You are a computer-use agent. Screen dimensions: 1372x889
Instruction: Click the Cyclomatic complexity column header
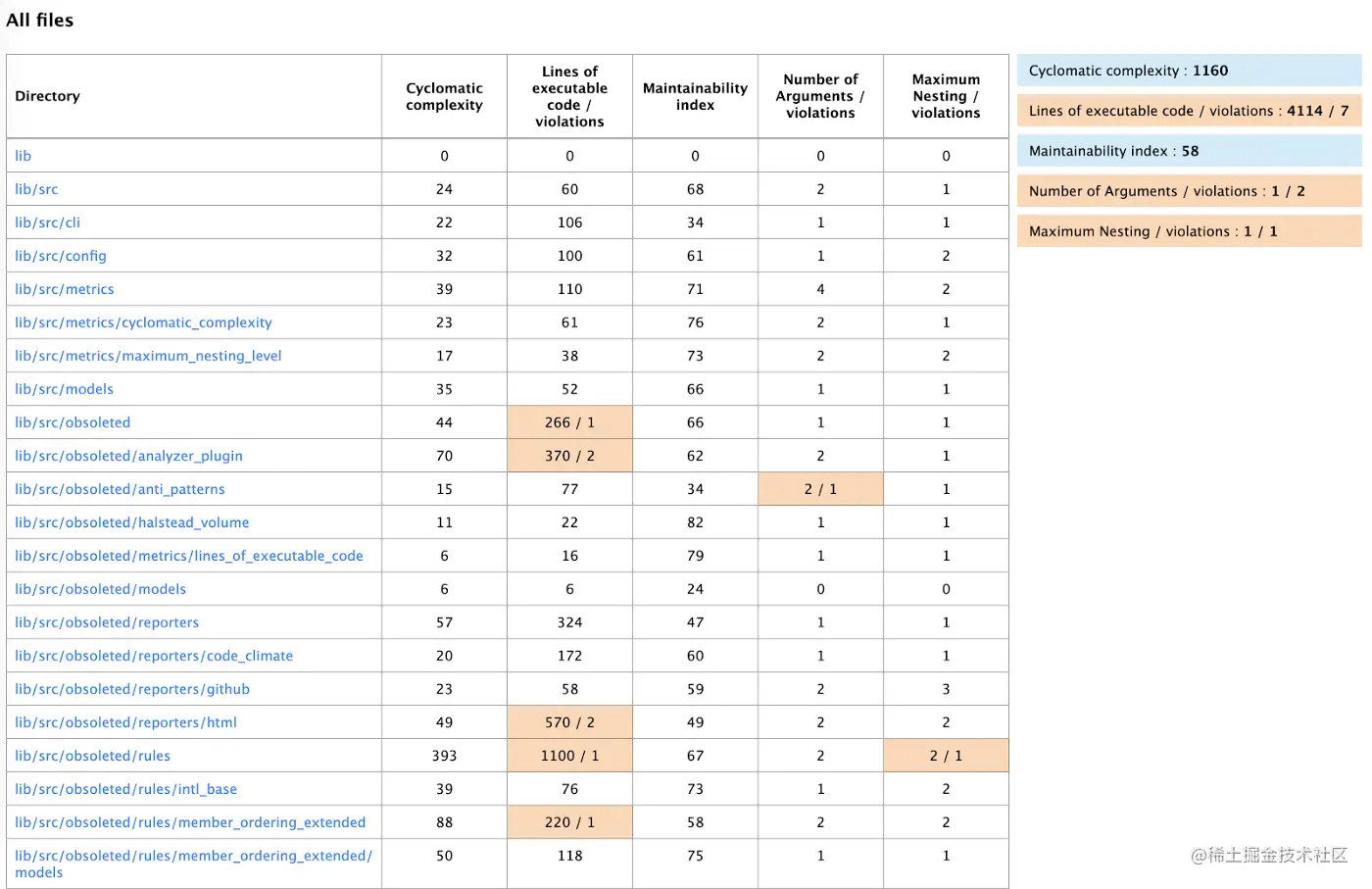444,96
